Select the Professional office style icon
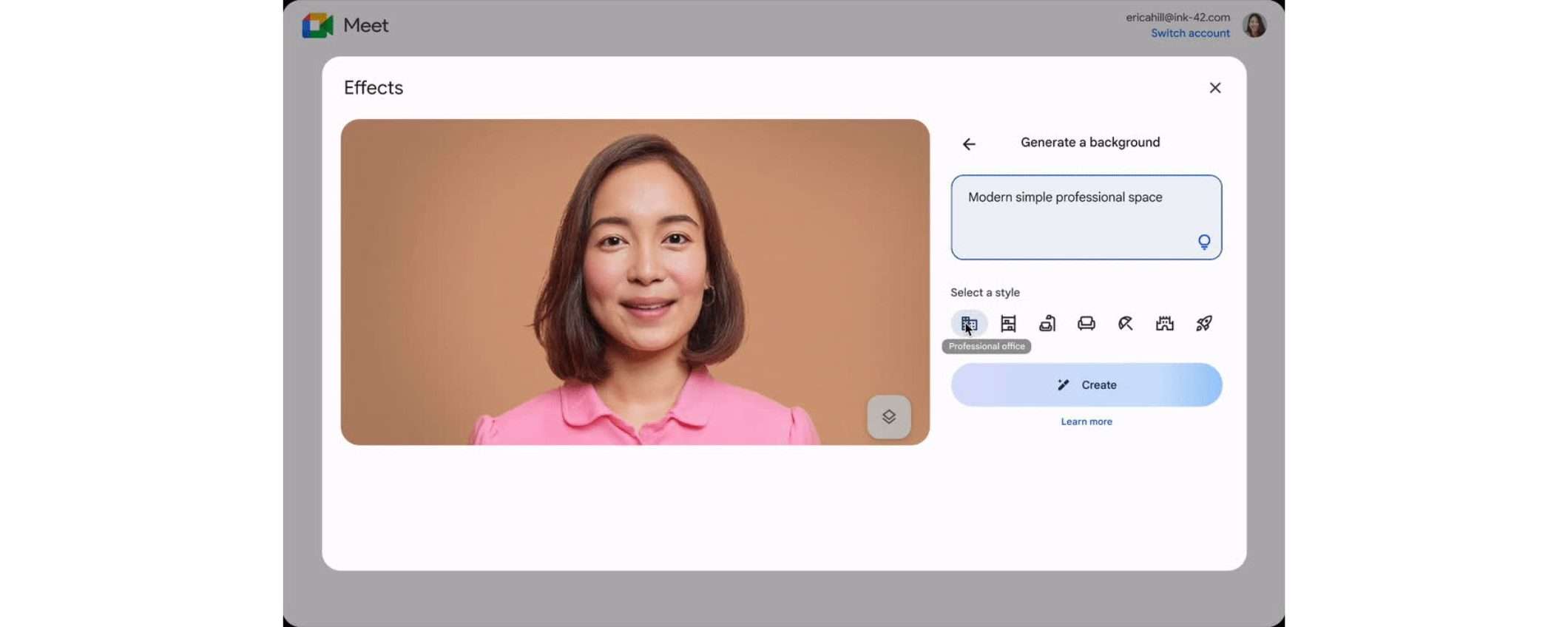 coord(969,323)
